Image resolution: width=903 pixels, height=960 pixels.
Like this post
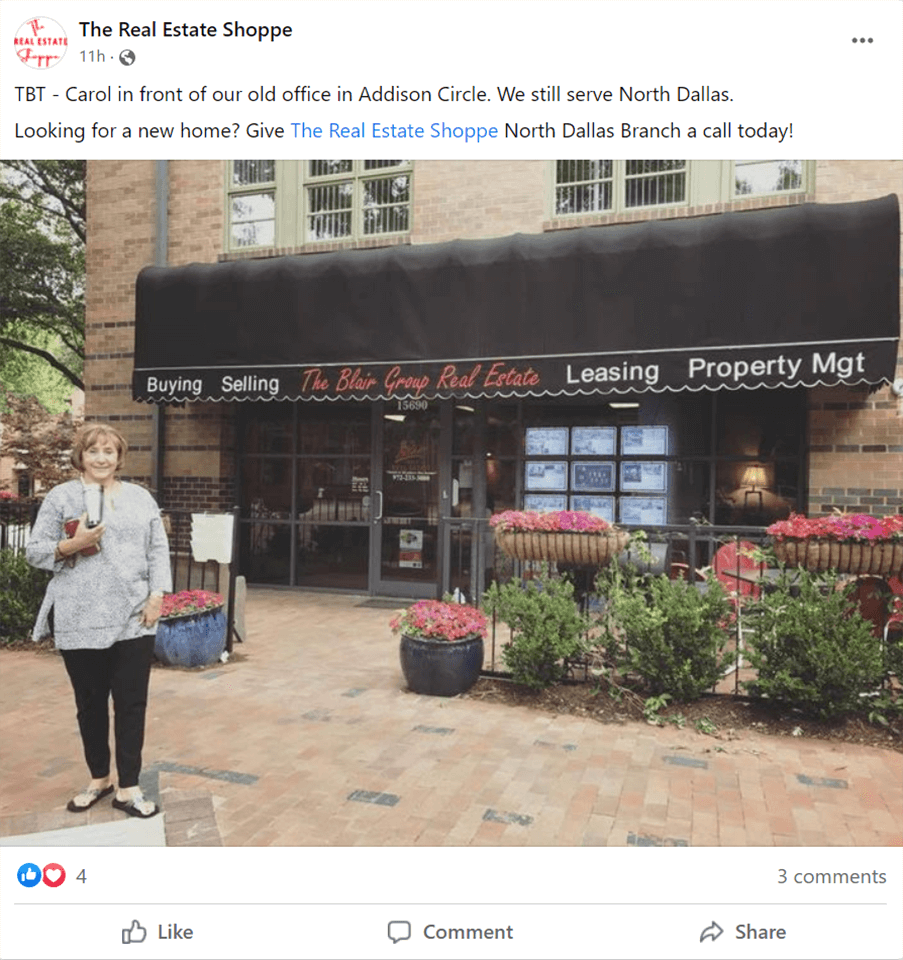157,932
